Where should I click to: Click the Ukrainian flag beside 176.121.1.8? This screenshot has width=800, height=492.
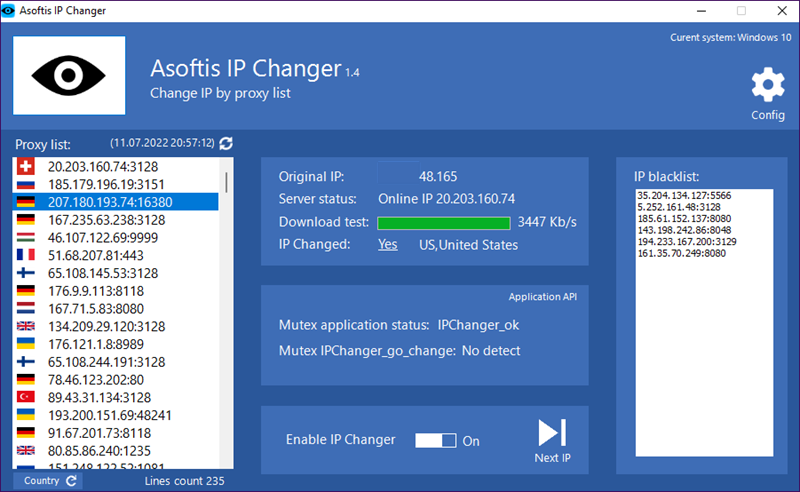pos(26,343)
